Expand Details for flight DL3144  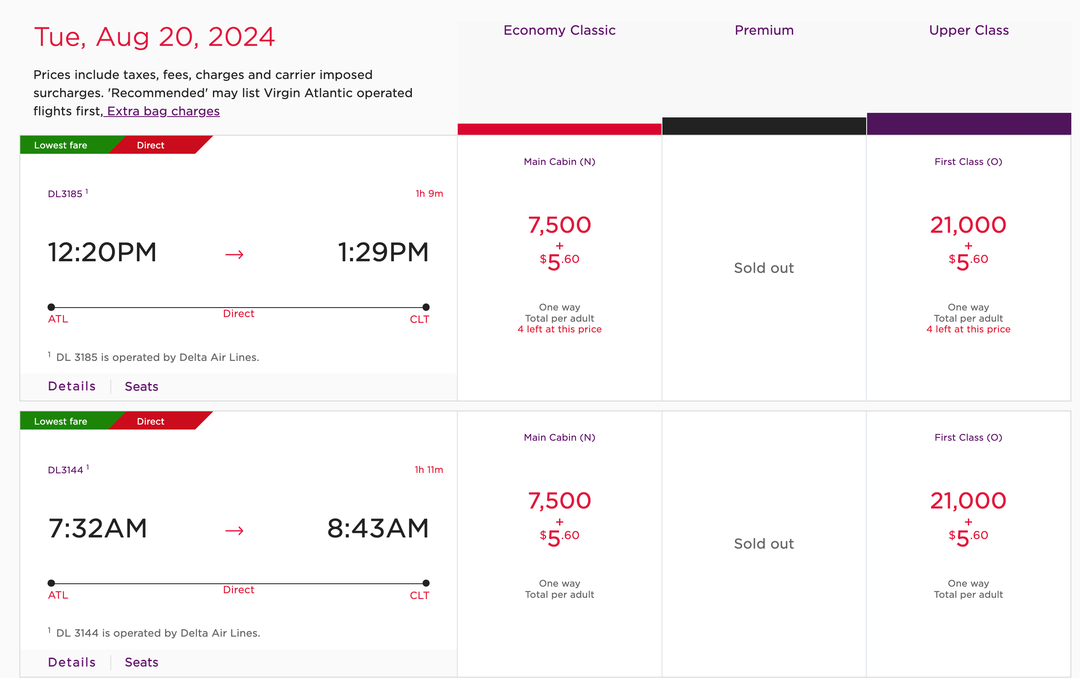click(71, 662)
